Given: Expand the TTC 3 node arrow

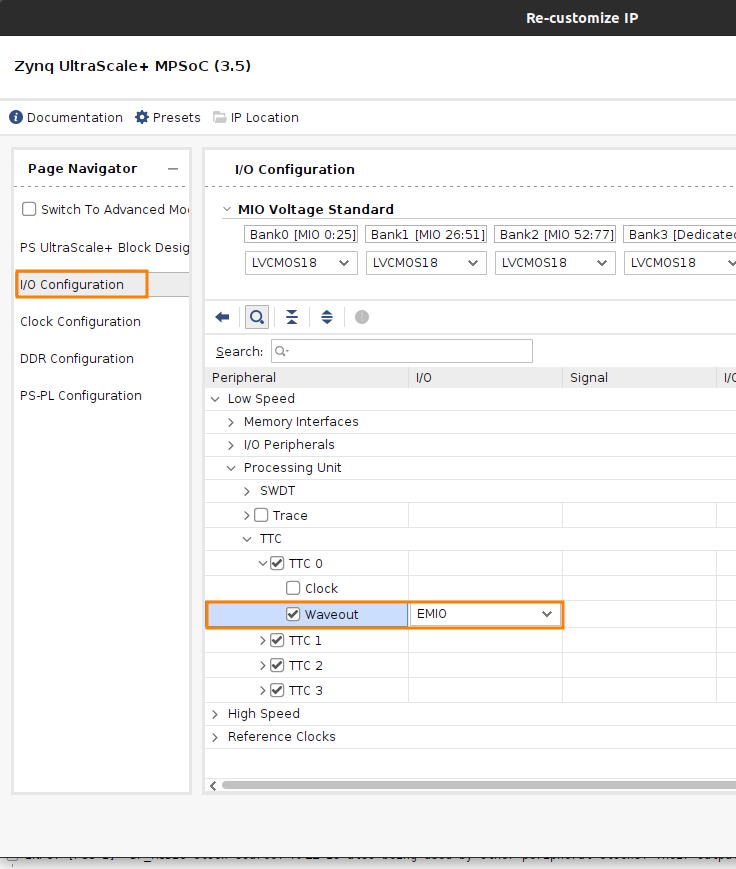Looking at the screenshot, I should tap(263, 690).
